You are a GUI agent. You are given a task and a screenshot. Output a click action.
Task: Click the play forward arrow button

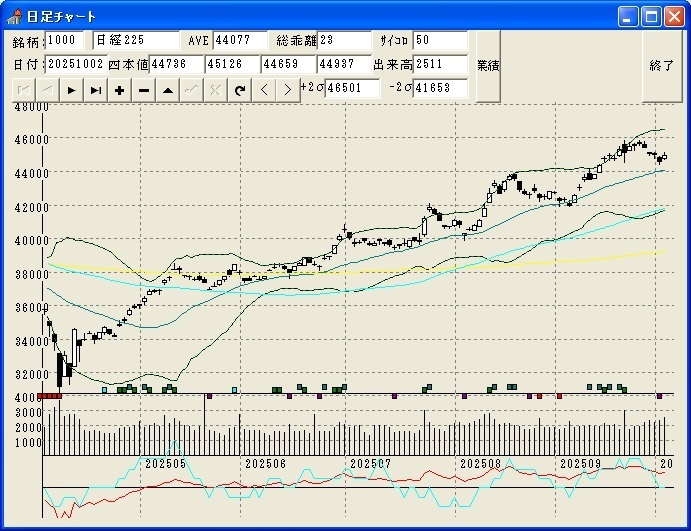71,90
